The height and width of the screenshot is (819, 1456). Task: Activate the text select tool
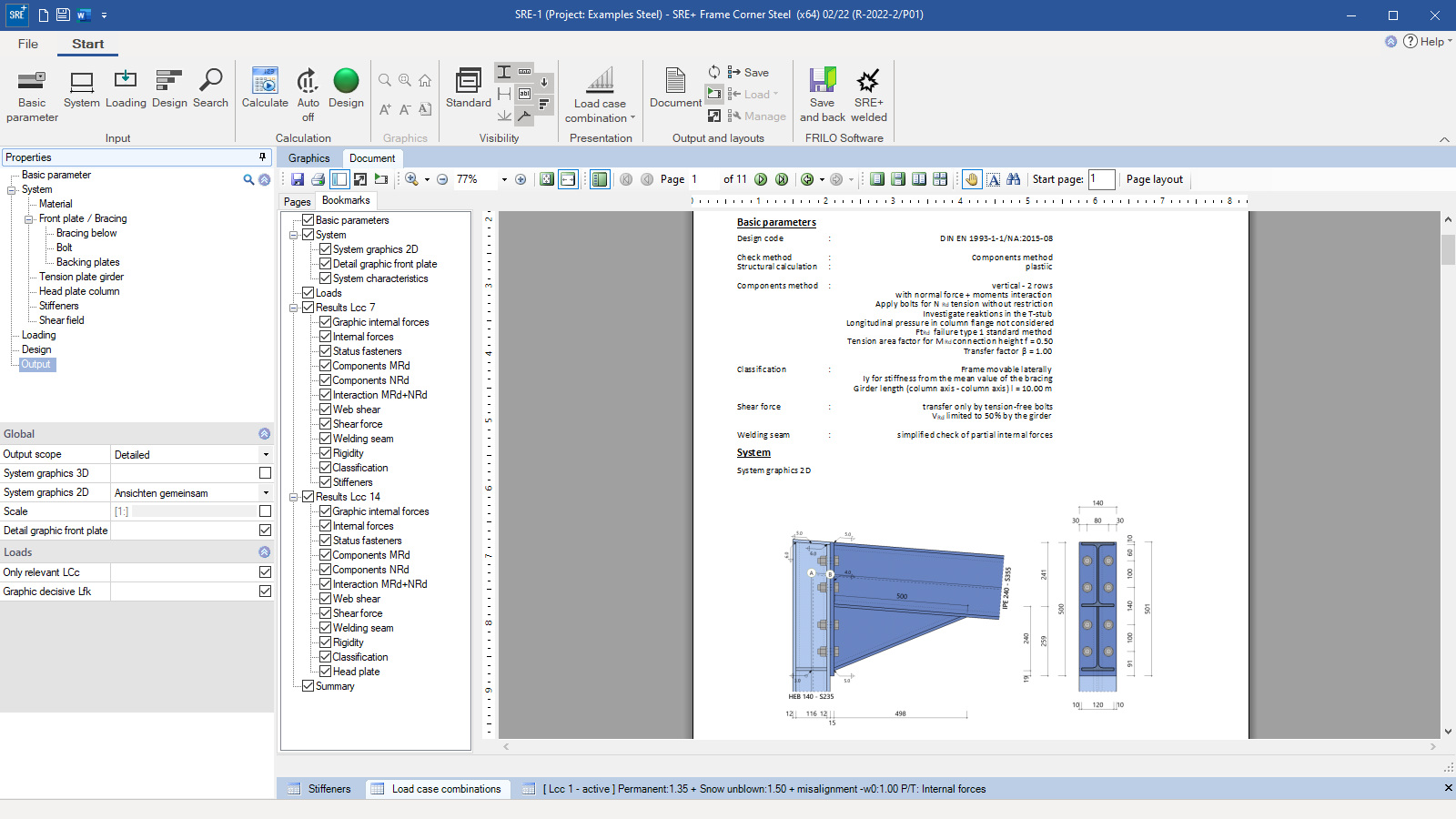(994, 179)
